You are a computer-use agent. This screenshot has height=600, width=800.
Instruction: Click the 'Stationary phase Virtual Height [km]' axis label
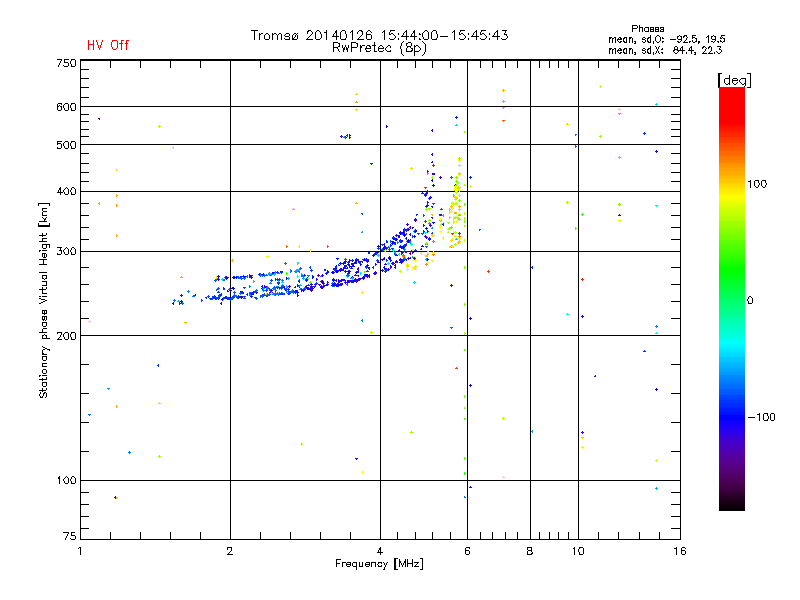click(44, 300)
